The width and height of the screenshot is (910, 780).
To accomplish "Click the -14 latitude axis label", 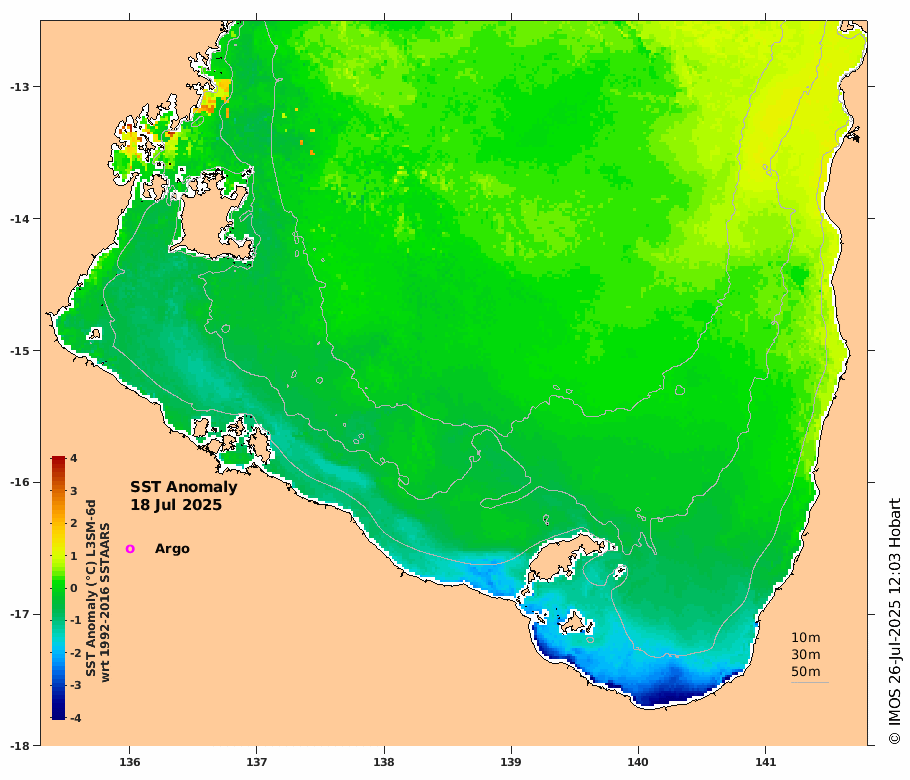I will click(19, 219).
